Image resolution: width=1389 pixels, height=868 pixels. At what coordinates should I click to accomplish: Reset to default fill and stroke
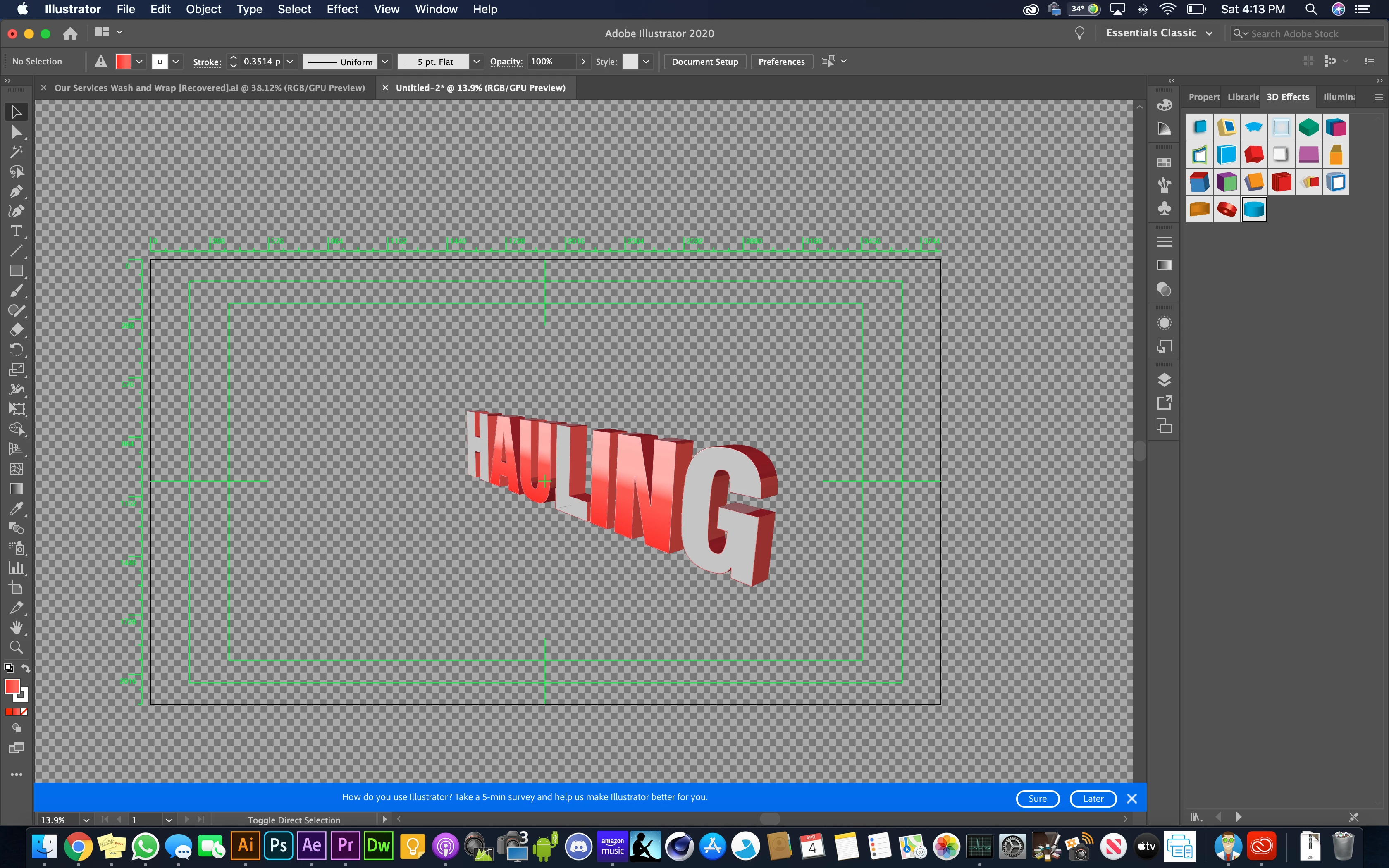[9, 668]
